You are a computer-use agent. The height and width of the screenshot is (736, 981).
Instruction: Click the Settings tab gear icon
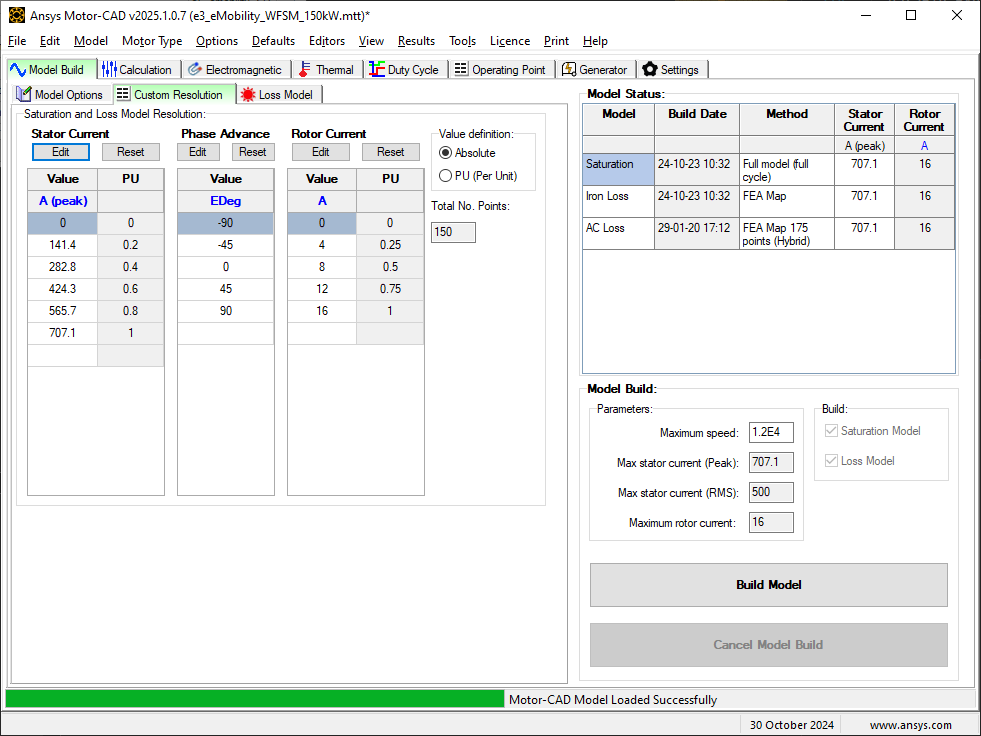(650, 69)
